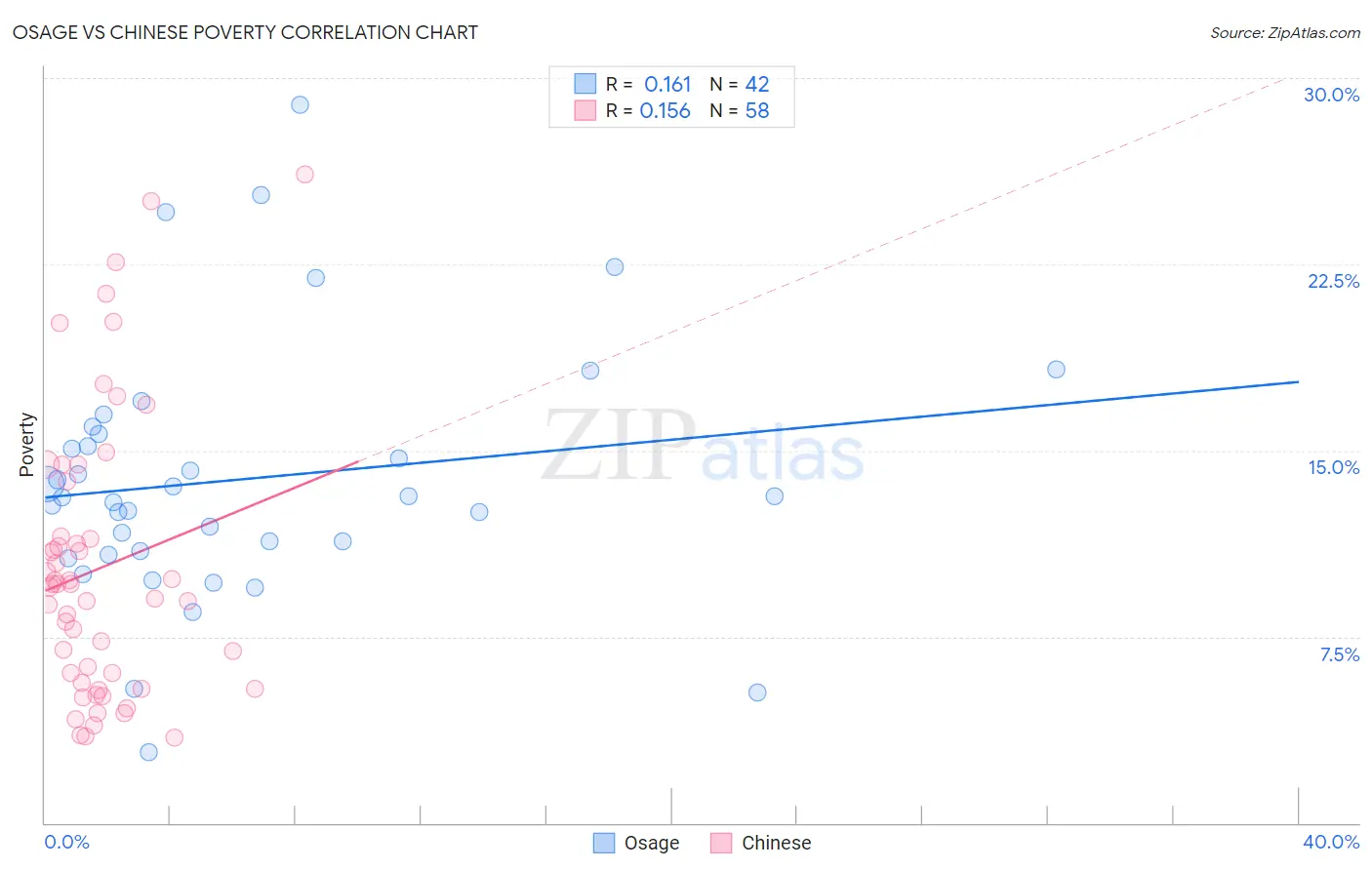Click the rightmost blue Osage data point

click(x=1056, y=370)
